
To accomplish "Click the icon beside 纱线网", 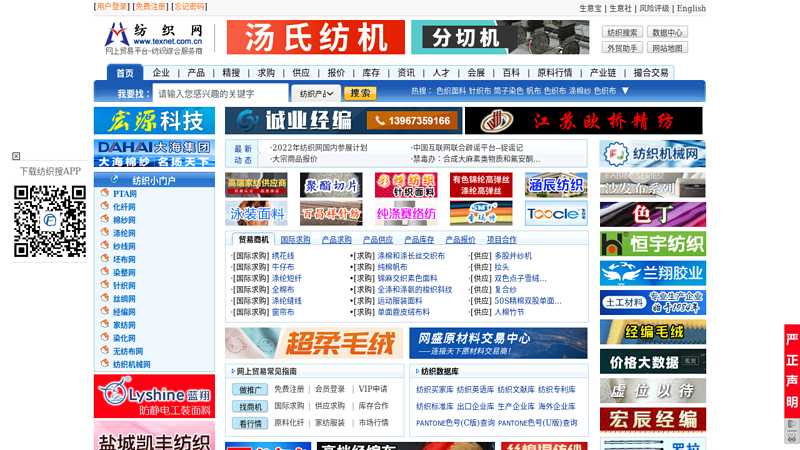I will pos(105,245).
